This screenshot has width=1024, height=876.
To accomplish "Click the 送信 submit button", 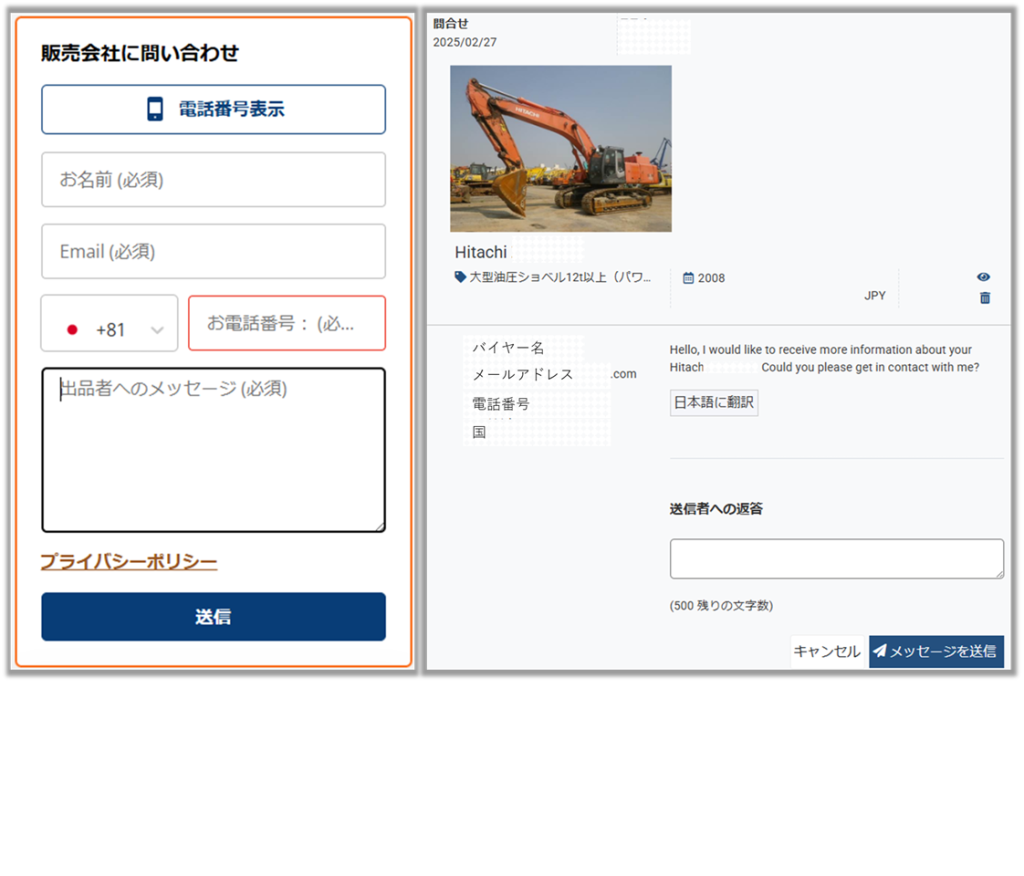I will click(213, 617).
